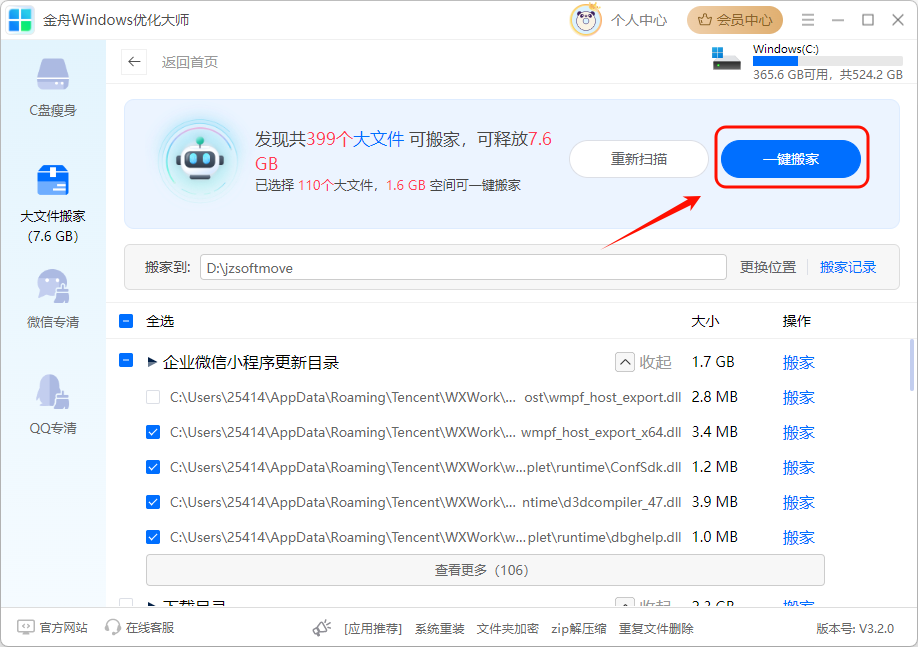This screenshot has height=647, width=918.
Task: Uncheck the dbghelp.dll file checkbox
Action: click(153, 537)
